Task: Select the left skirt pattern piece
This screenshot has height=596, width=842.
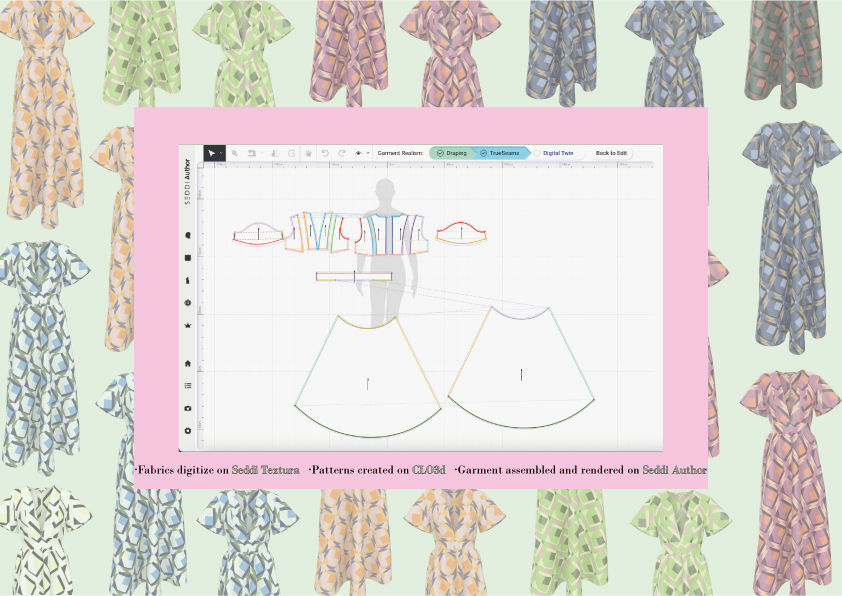Action: pyautogui.click(x=368, y=375)
